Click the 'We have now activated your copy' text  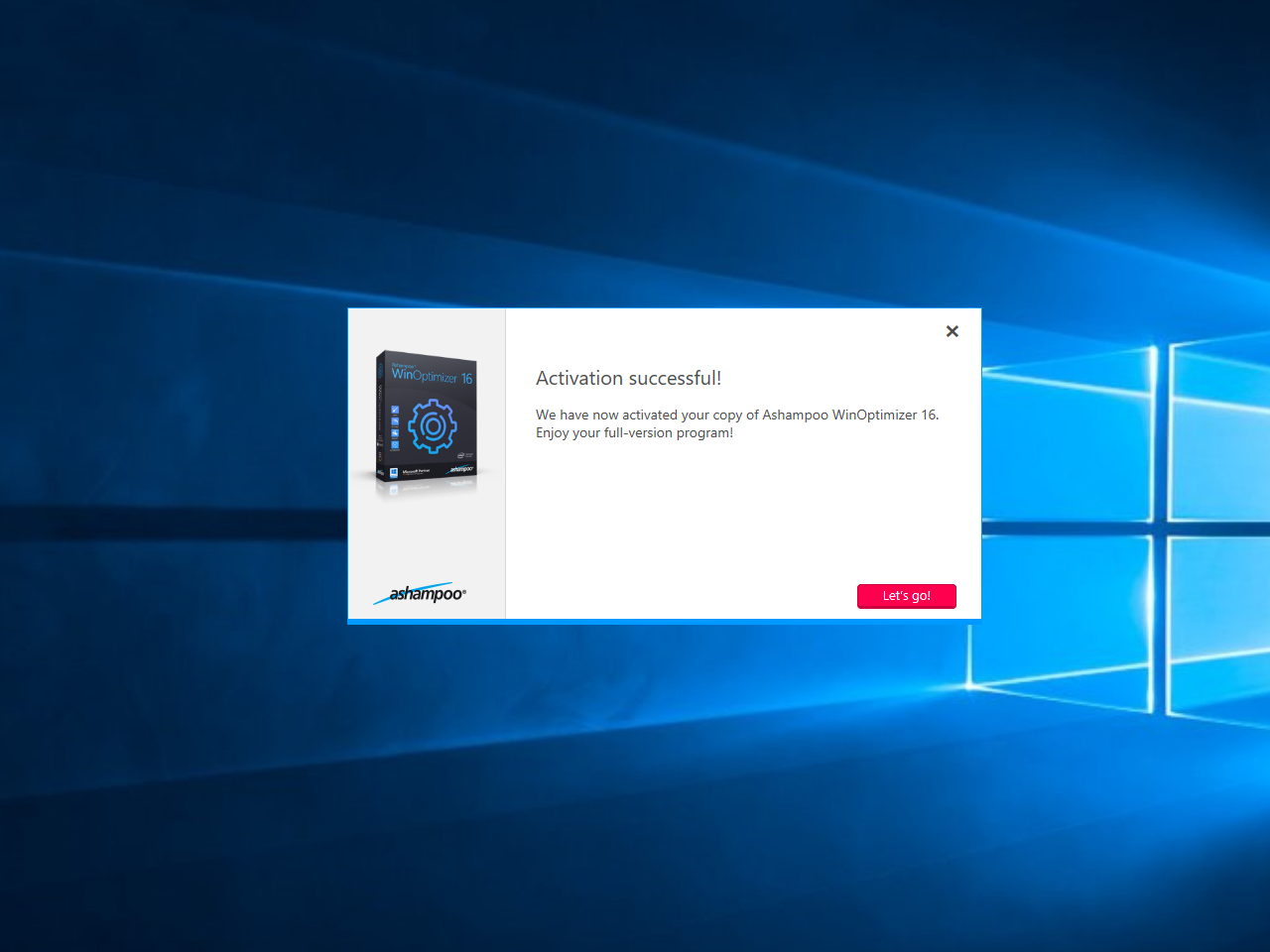click(x=737, y=415)
